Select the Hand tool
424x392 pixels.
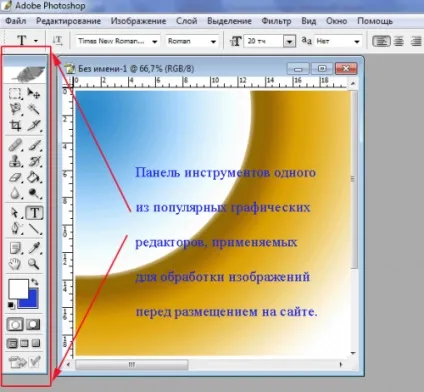(15, 264)
